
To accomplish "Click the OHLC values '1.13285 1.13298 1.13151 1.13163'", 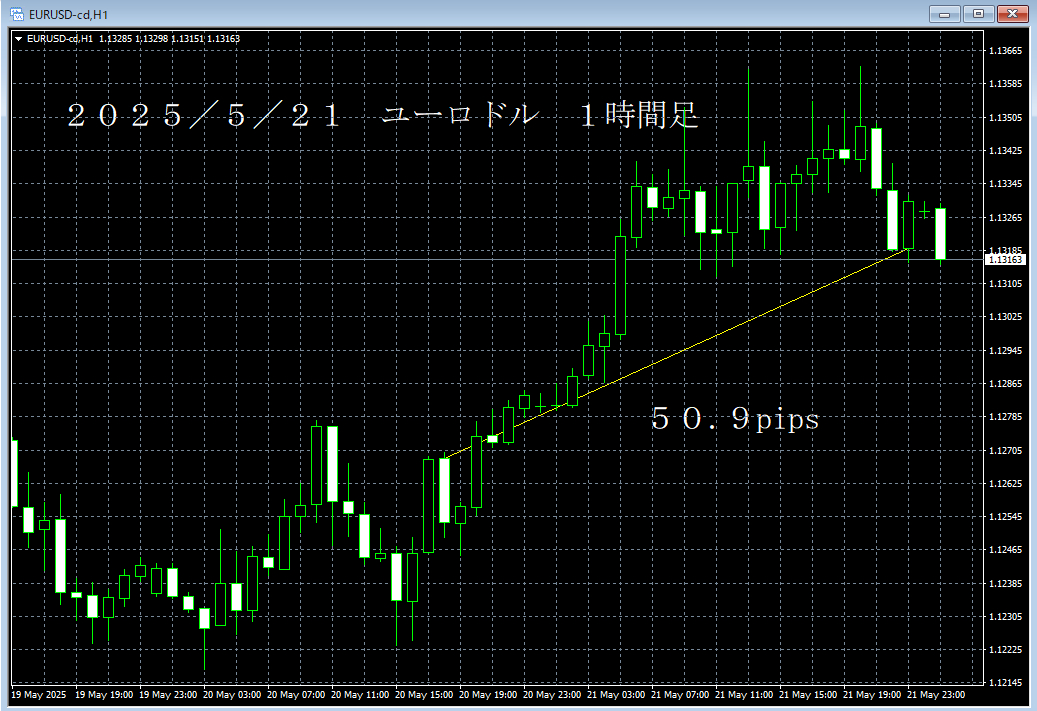I will tap(169, 39).
